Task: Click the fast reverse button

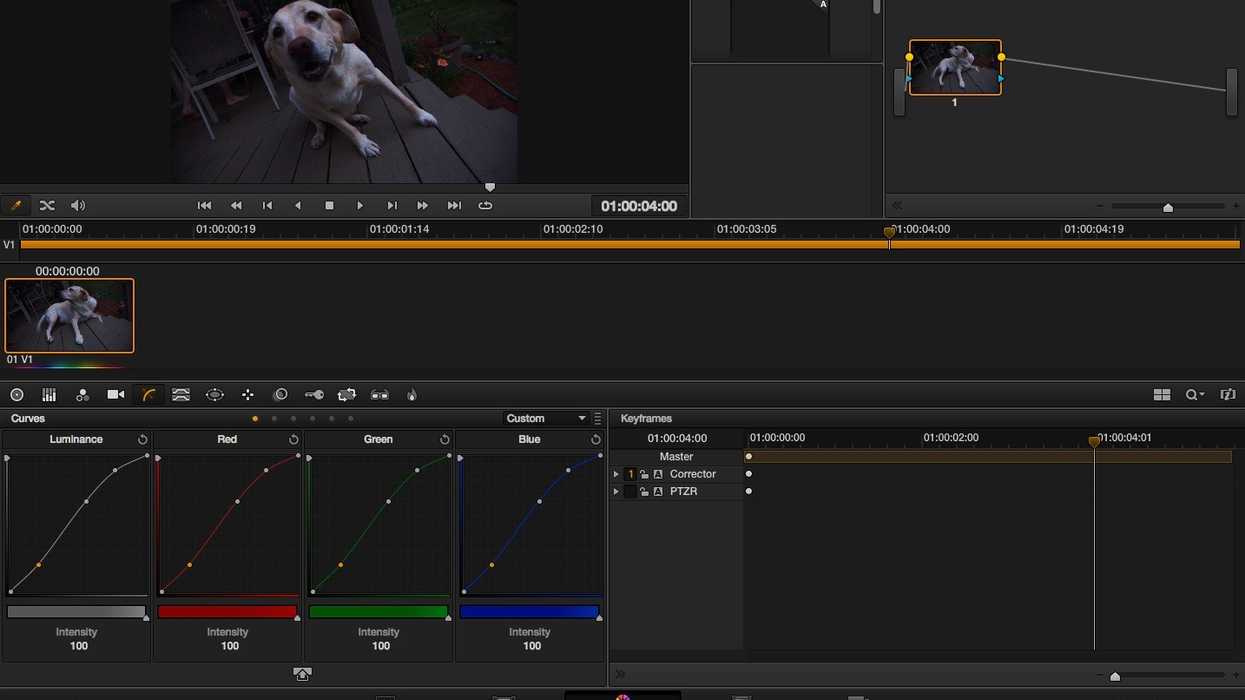Action: click(236, 205)
